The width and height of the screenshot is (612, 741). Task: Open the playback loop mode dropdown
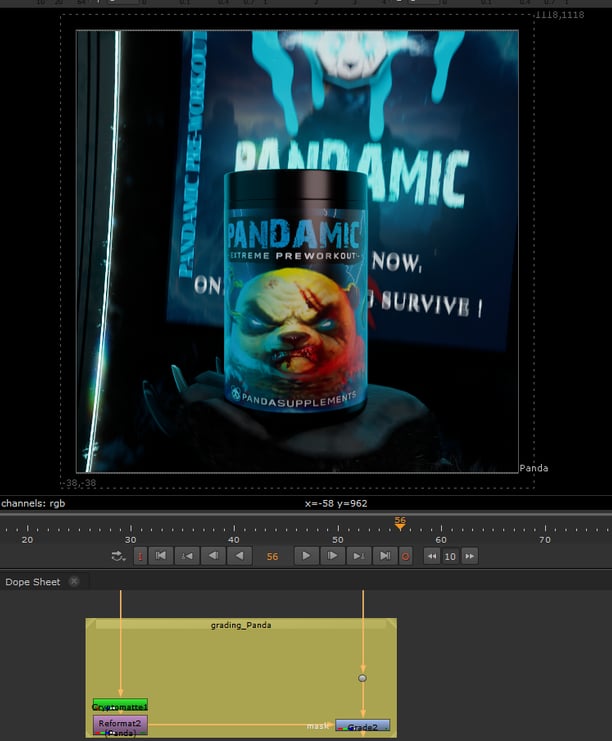click(118, 556)
